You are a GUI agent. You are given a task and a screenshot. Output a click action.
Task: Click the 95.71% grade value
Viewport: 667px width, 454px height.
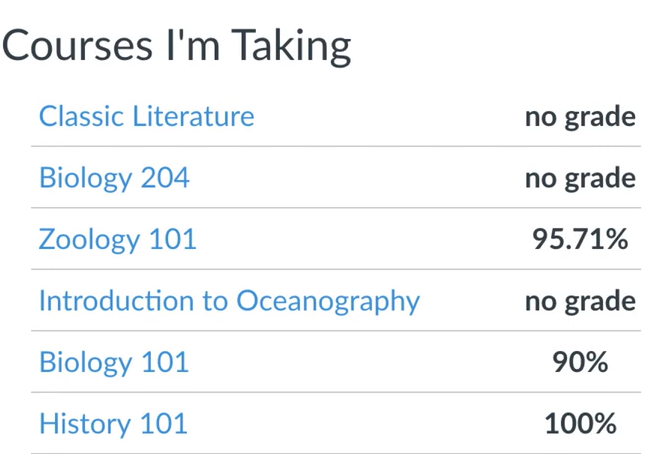(x=580, y=240)
